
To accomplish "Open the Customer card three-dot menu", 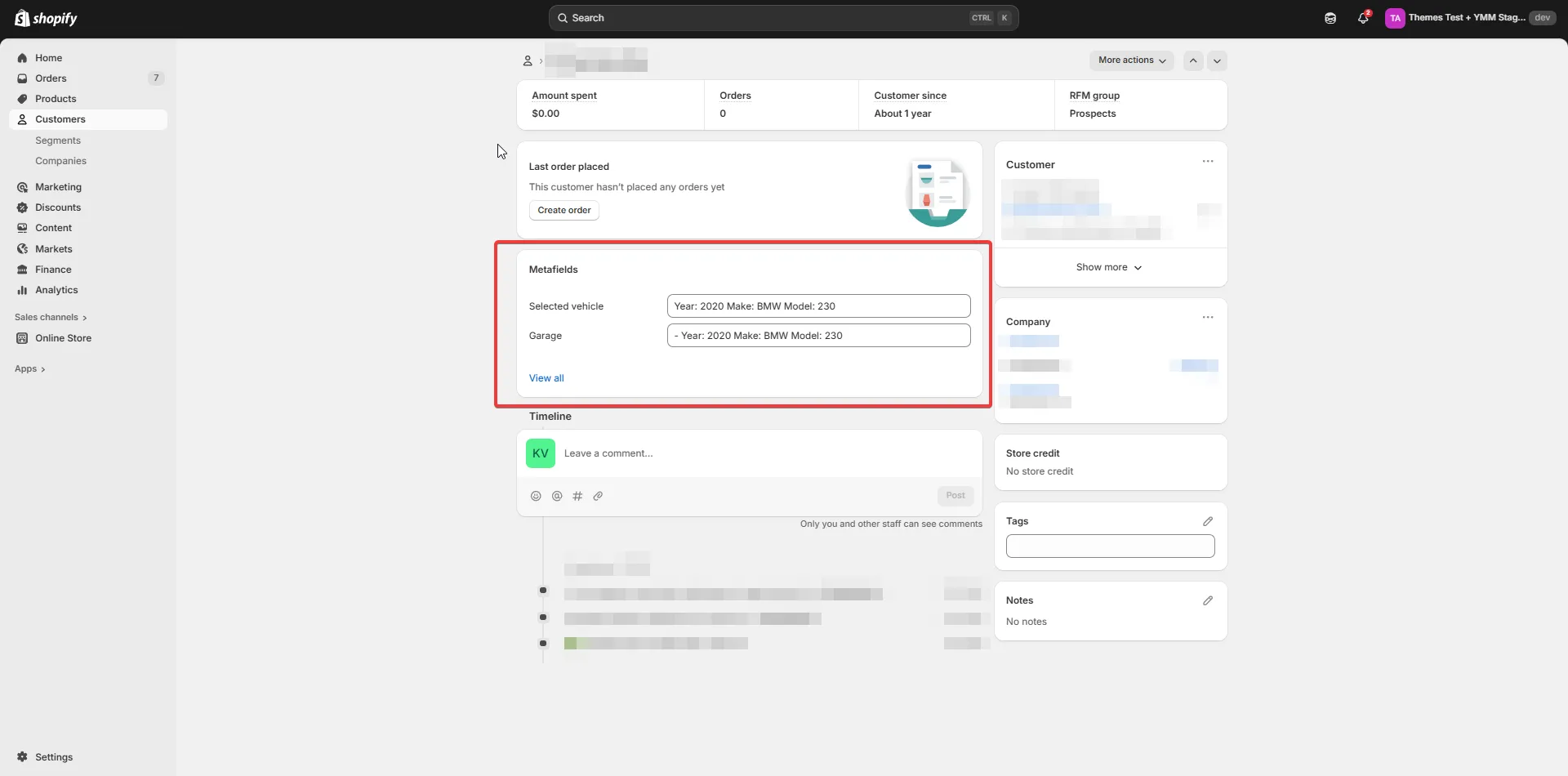I will coord(1208,162).
